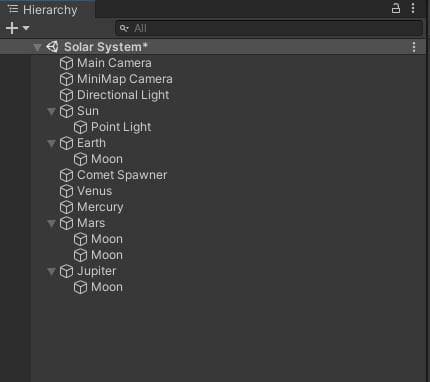Screen dimensions: 430x382
Task: Select the Venus object
Action: [x=94, y=191]
